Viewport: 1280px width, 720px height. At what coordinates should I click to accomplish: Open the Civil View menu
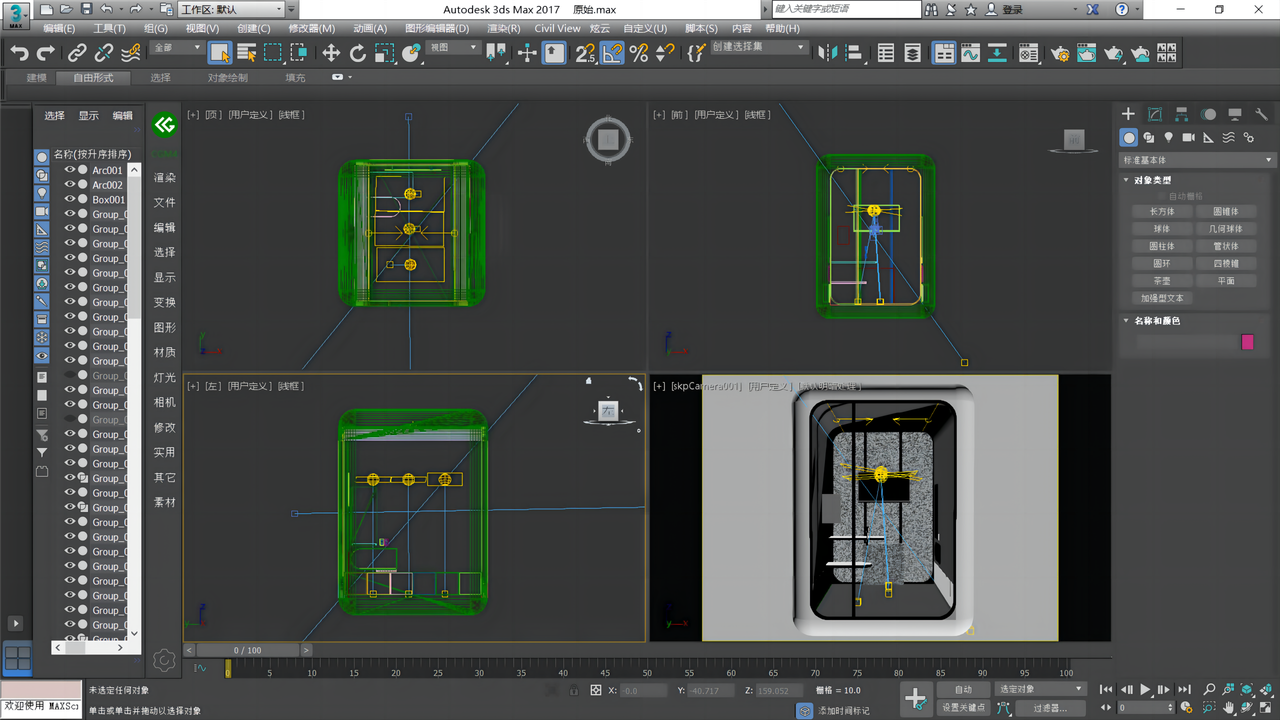pos(557,29)
